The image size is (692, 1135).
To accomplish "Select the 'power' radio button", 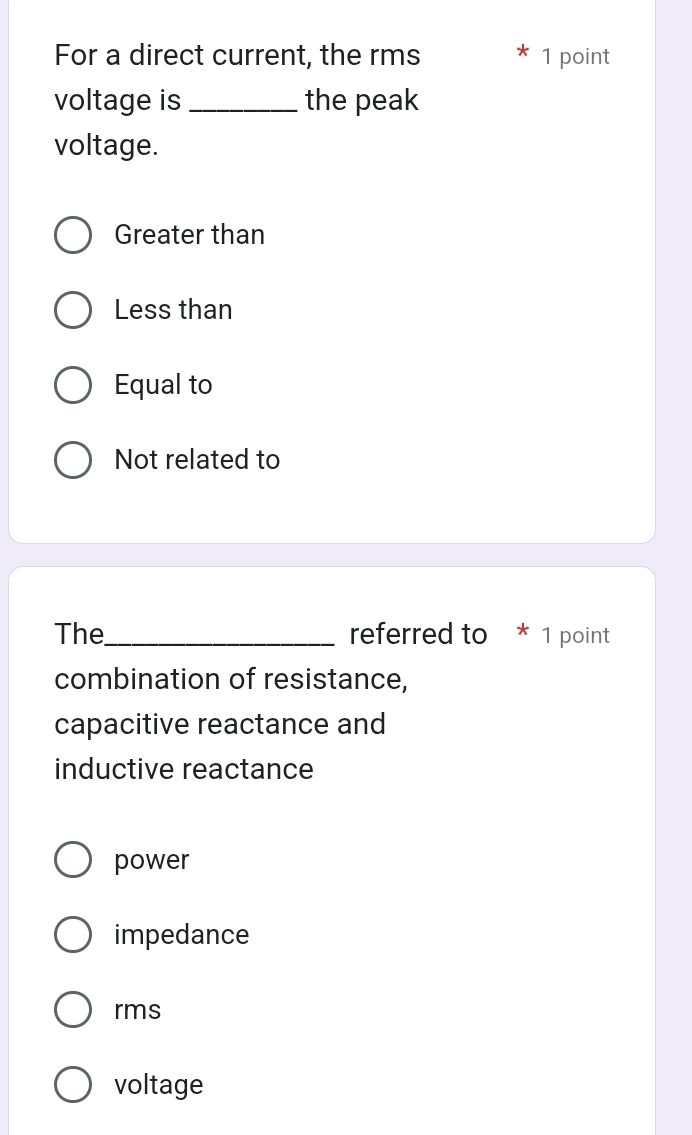I will click(72, 860).
